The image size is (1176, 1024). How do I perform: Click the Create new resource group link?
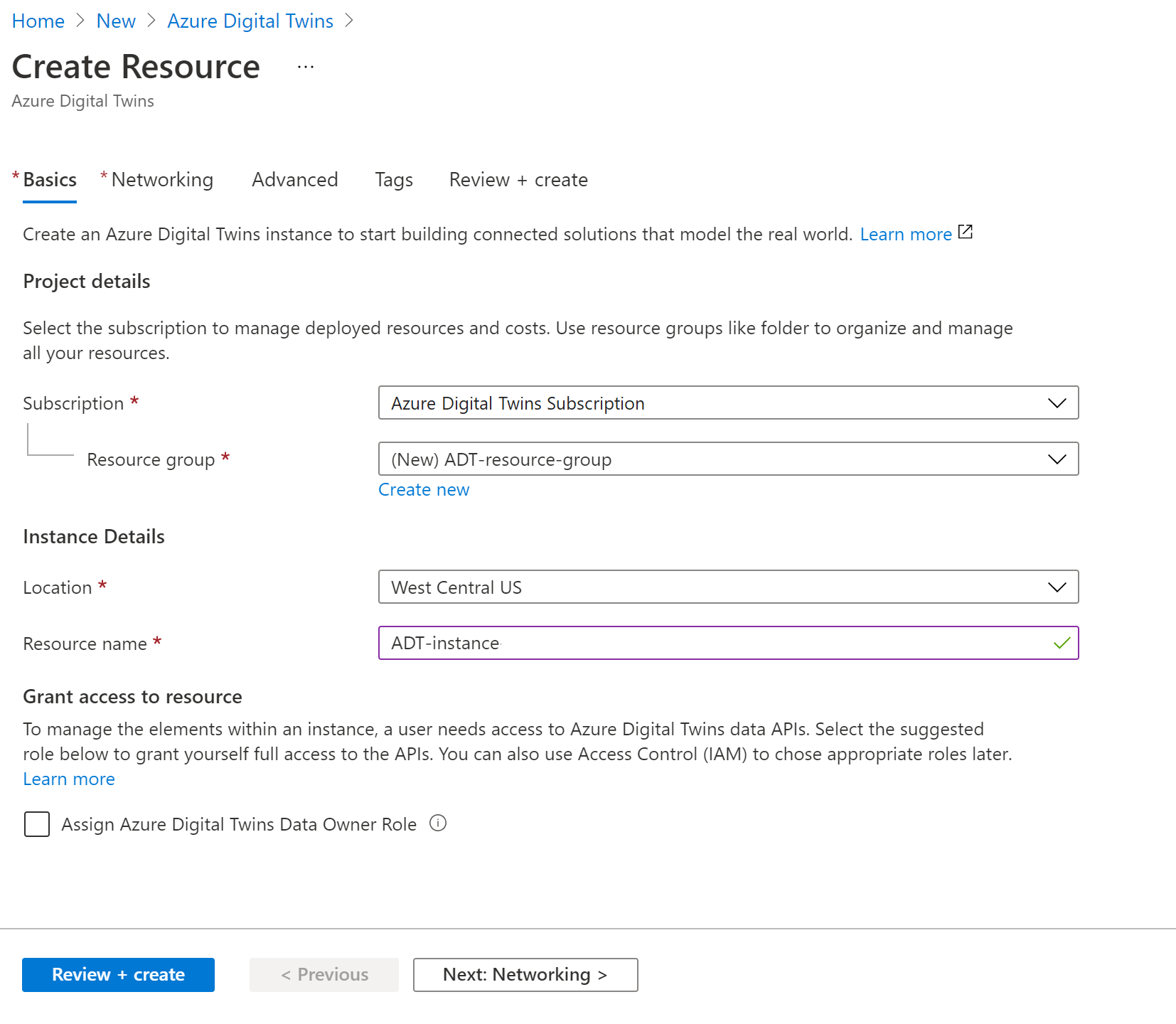424,490
